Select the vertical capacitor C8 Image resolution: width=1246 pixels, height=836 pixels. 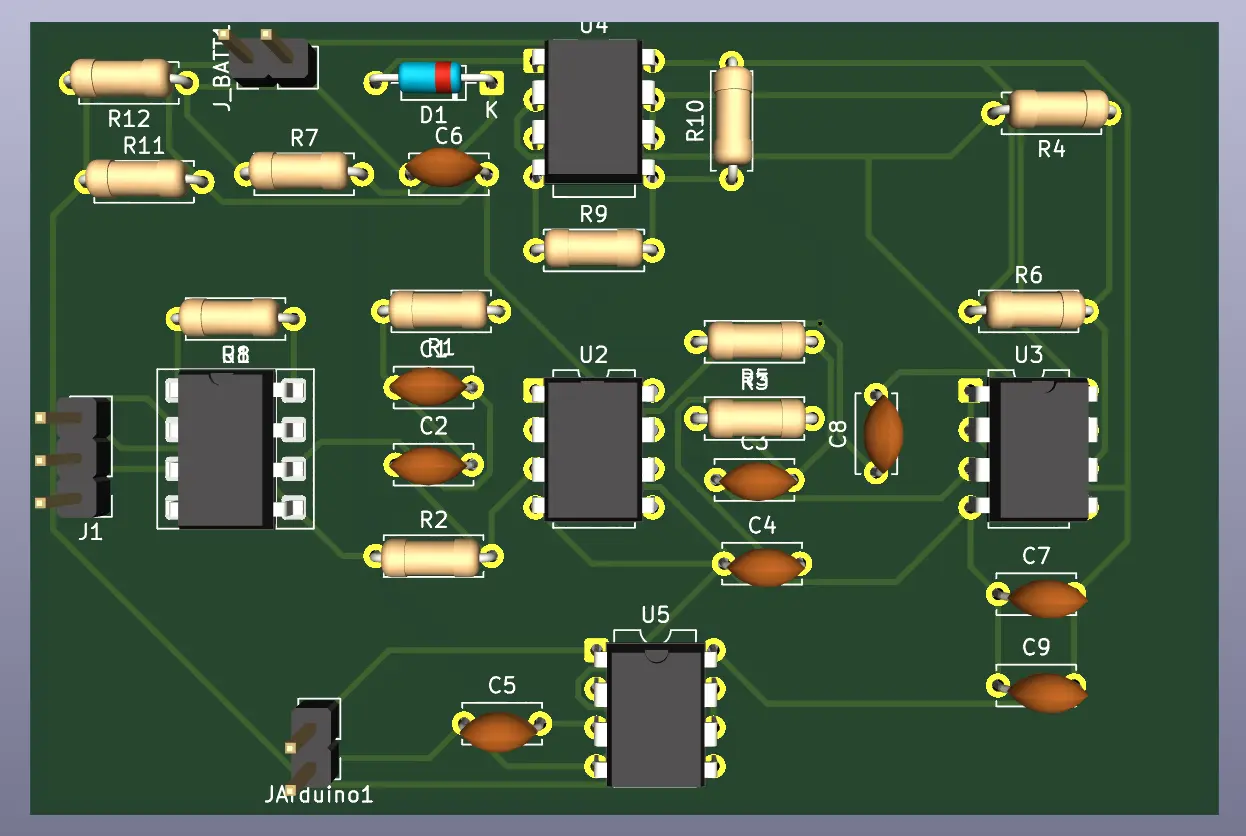pyautogui.click(x=883, y=432)
